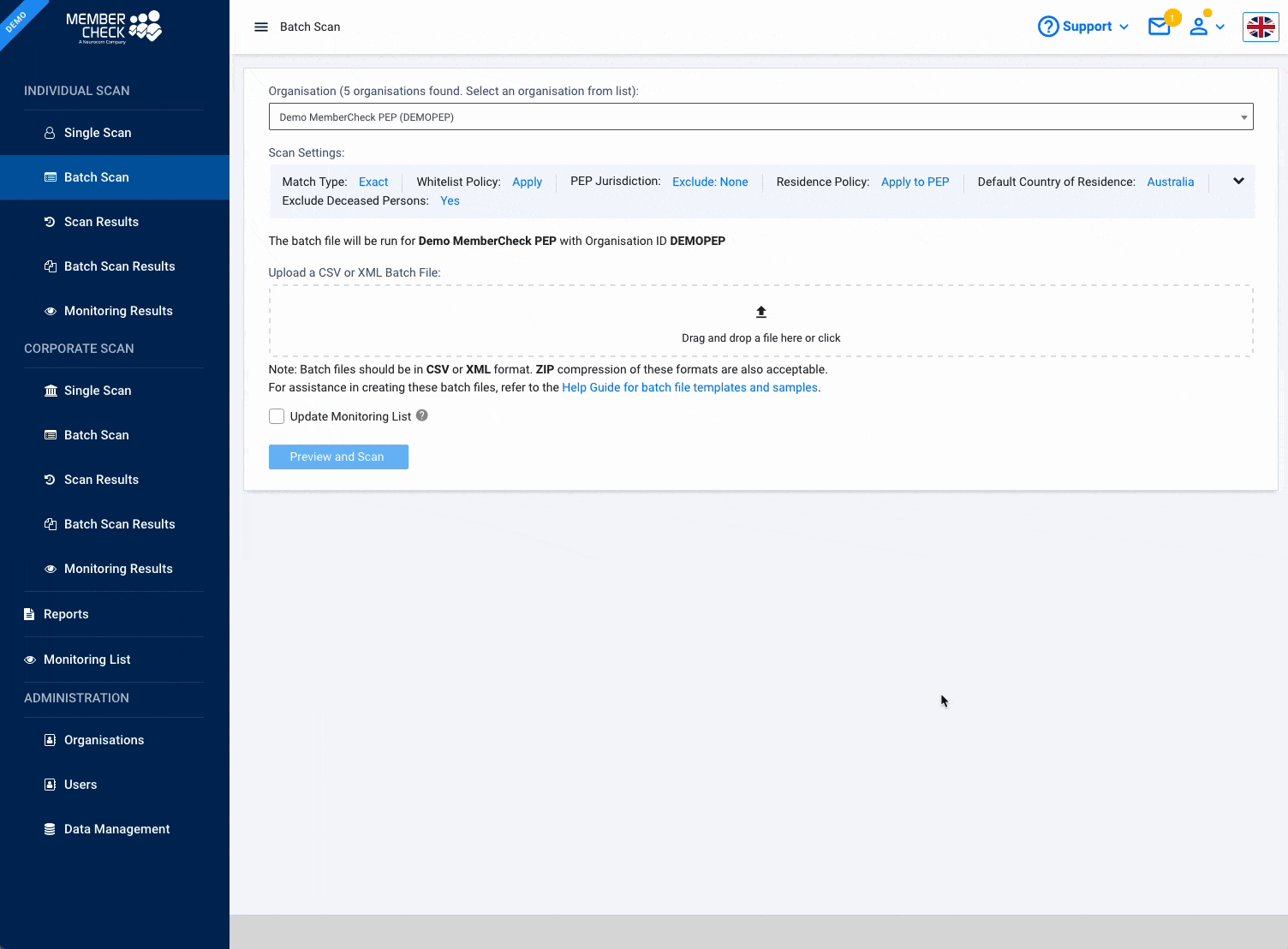
Task: Change Residence Policy Apply to PEP setting
Action: pos(915,182)
